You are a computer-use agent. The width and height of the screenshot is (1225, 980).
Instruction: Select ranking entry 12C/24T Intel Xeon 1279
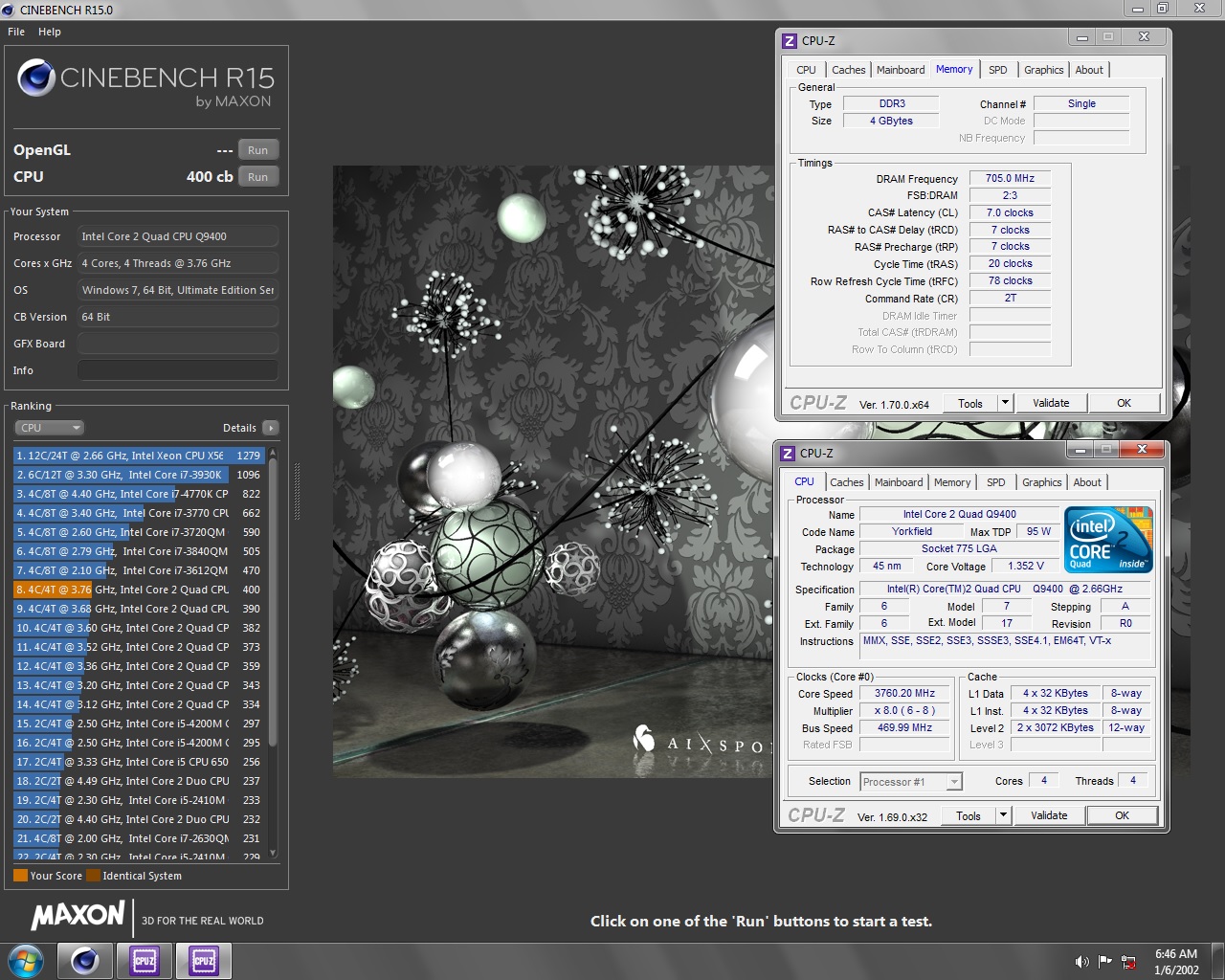pyautogui.click(x=138, y=456)
